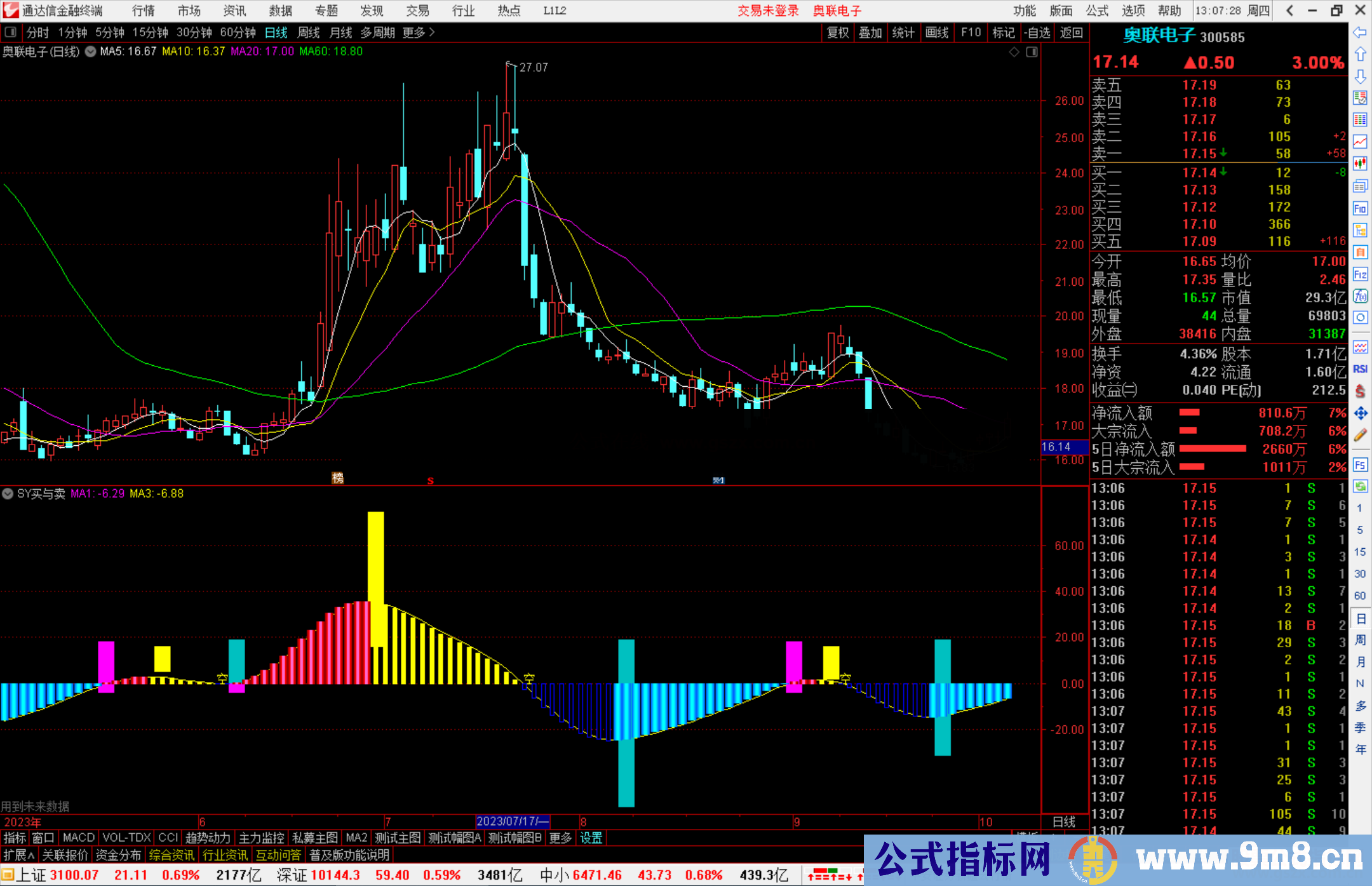This screenshot has height=886, width=1372.
Task: Open the 行情 menu
Action: point(144,11)
